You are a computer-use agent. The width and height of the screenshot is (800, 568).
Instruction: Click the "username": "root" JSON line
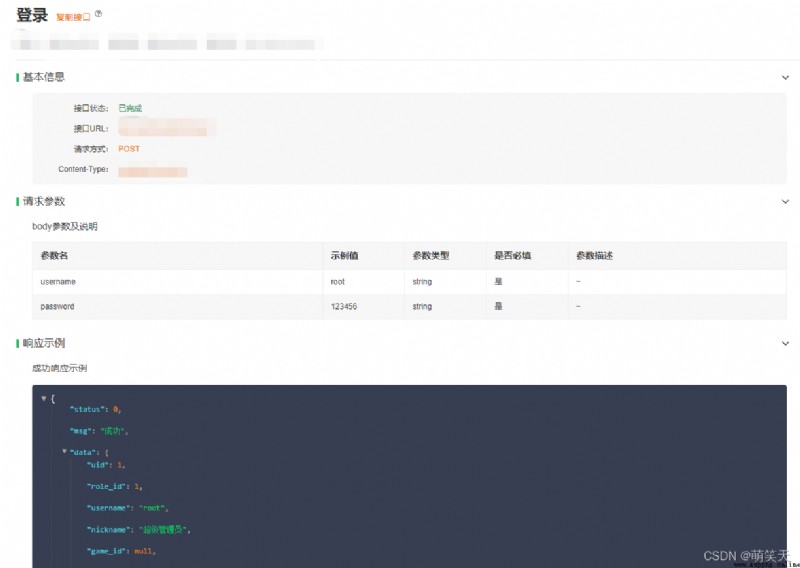[128, 508]
